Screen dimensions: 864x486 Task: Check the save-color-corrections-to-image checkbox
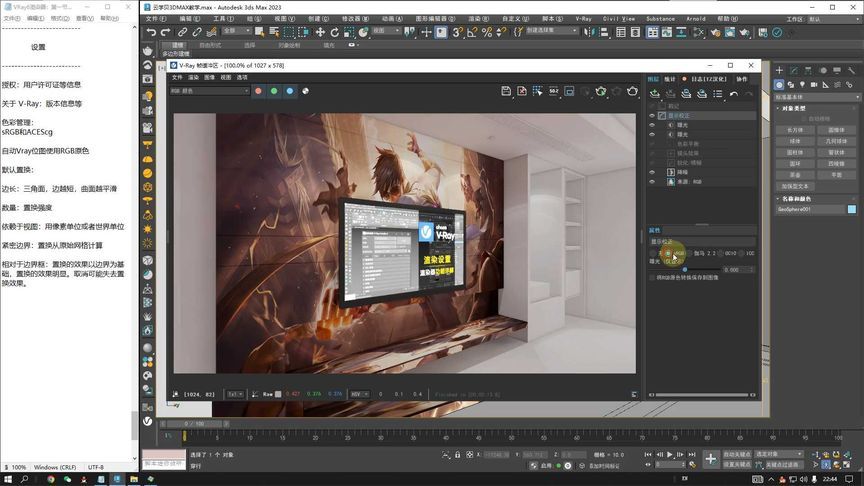pyautogui.click(x=653, y=278)
